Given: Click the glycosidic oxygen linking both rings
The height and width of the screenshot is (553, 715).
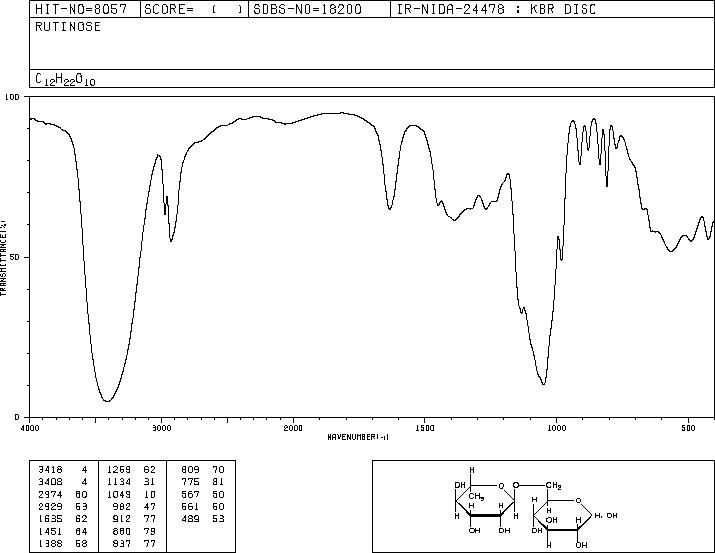Looking at the screenshot, I should 516,485.
